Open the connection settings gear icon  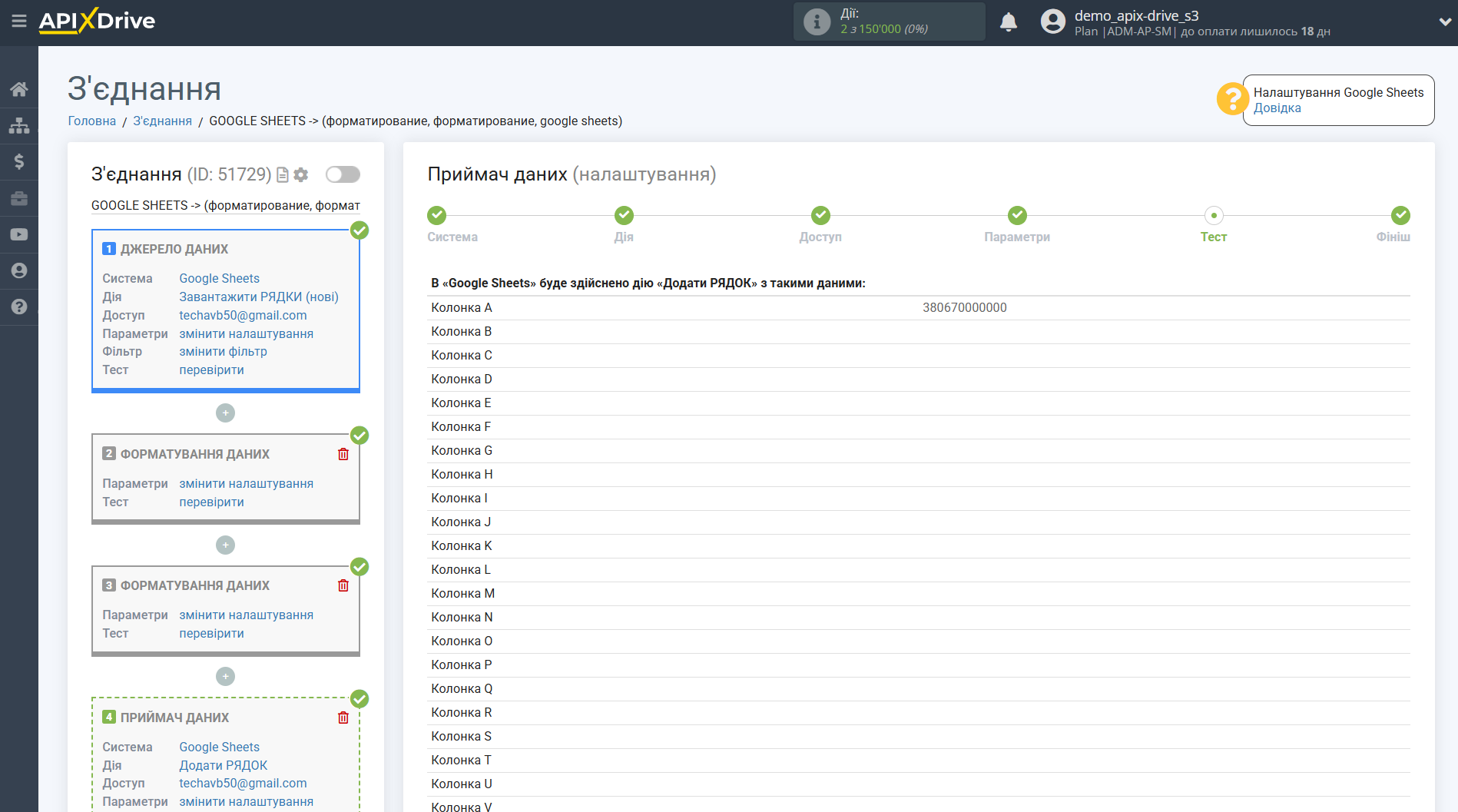click(x=301, y=175)
